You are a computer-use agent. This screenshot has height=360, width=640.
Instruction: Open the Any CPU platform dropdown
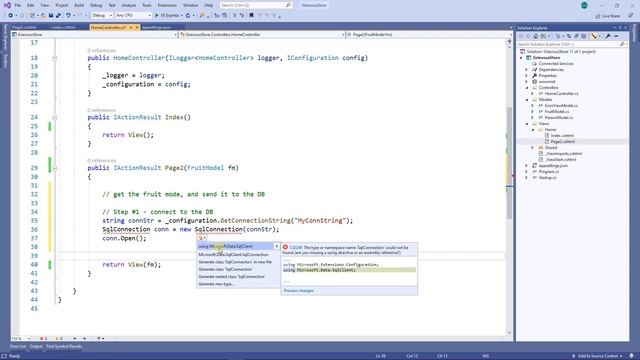point(133,16)
